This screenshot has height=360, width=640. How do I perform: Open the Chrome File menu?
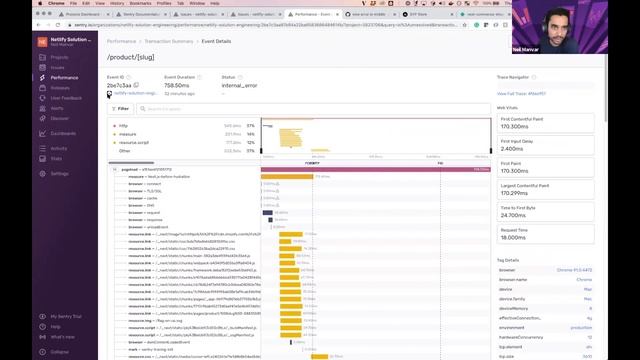coord(73,3)
